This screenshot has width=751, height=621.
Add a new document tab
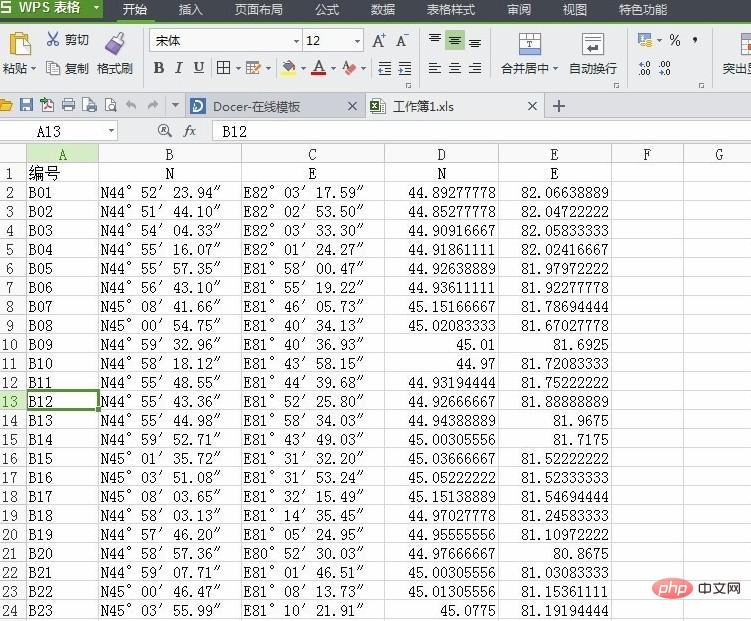558,106
